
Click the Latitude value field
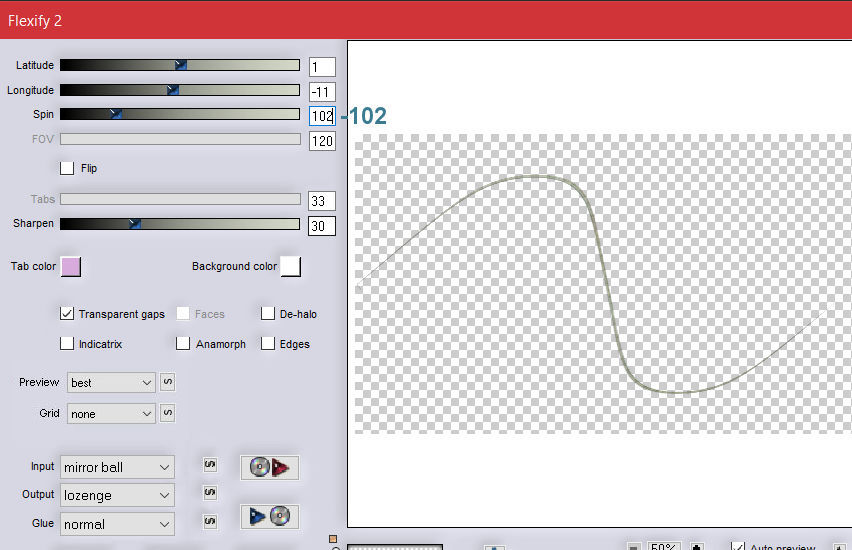322,67
